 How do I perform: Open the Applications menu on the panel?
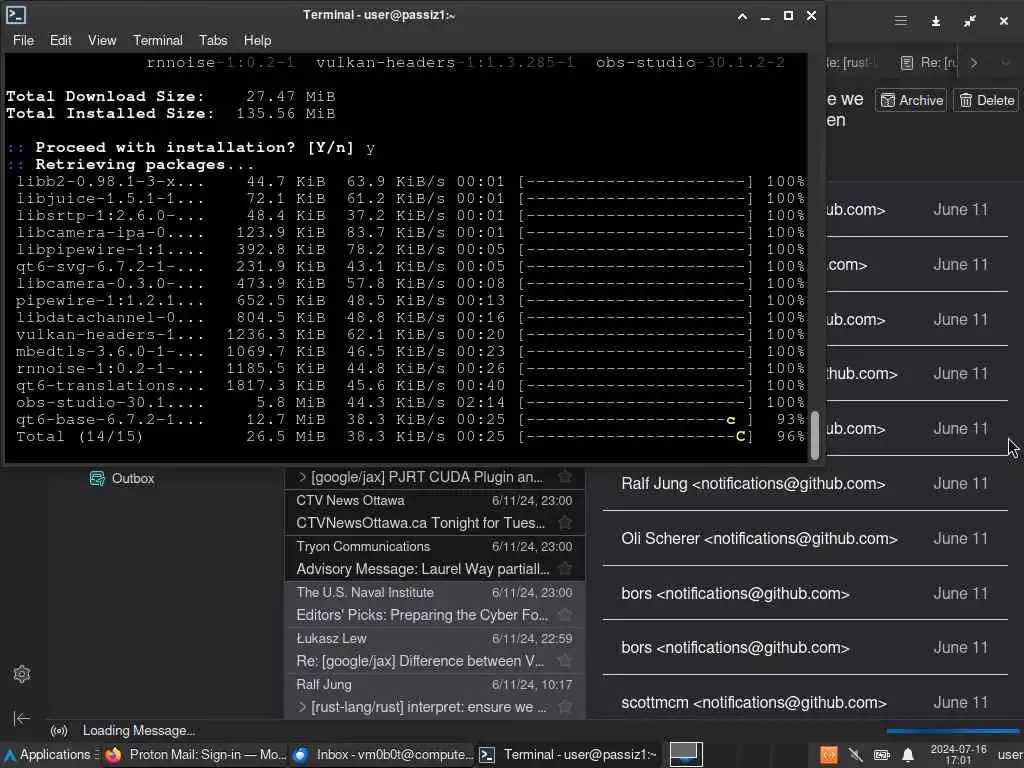click(49, 755)
